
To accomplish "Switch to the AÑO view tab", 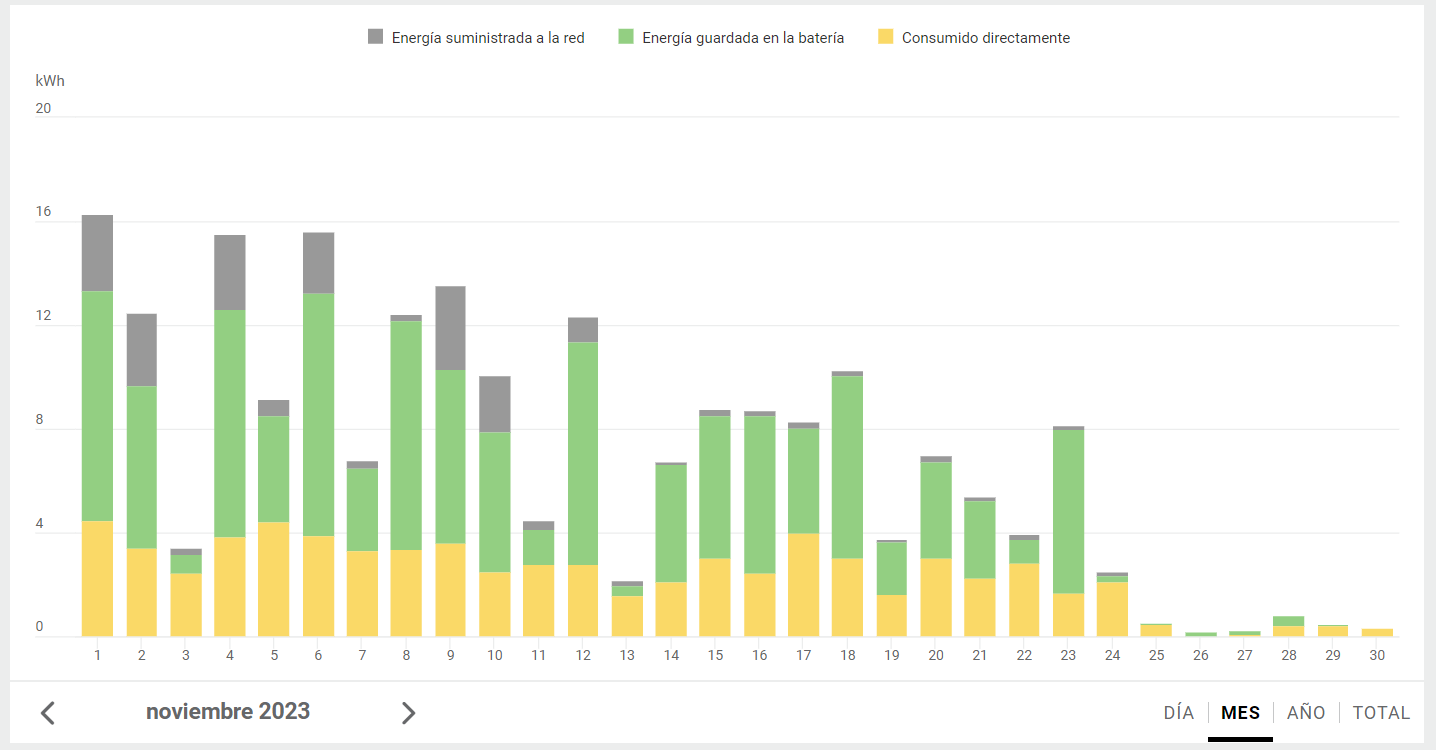I will point(1306,713).
